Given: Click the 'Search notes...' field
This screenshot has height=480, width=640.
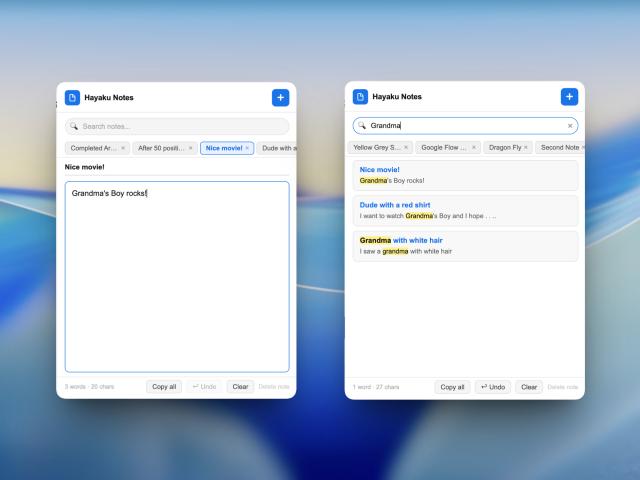Looking at the screenshot, I should click(177, 126).
